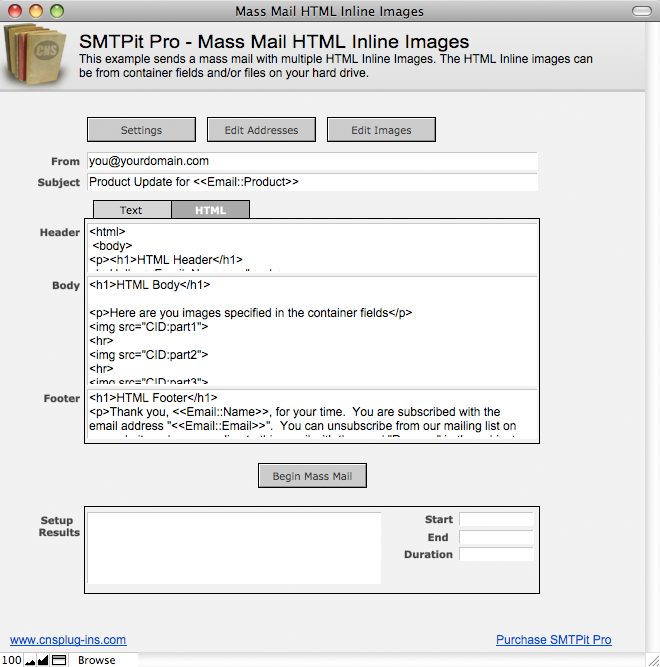Click the zoom in mountains icon
This screenshot has width=660, height=667.
(x=43, y=660)
